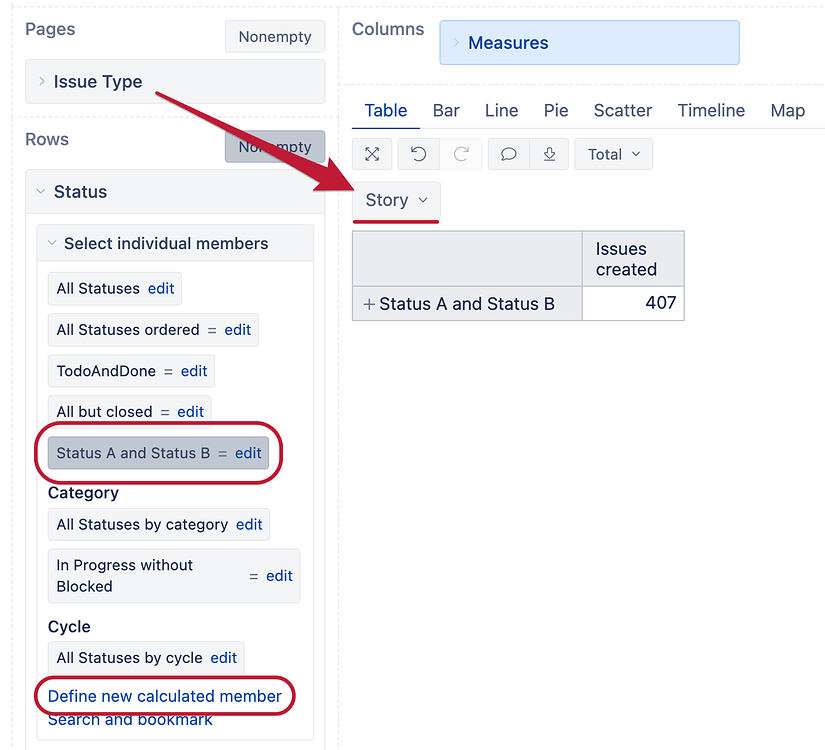Open the Story issue type dropdown
Image resolution: width=825 pixels, height=750 pixels.
[396, 200]
